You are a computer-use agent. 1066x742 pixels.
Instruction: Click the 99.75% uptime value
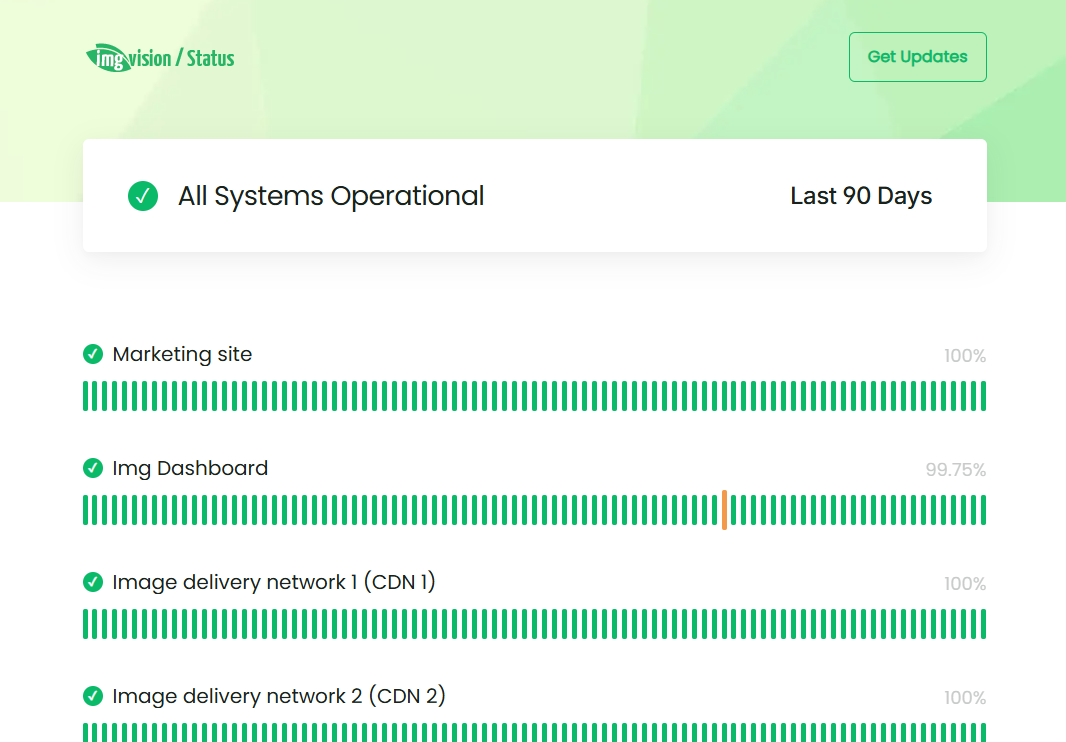click(955, 470)
